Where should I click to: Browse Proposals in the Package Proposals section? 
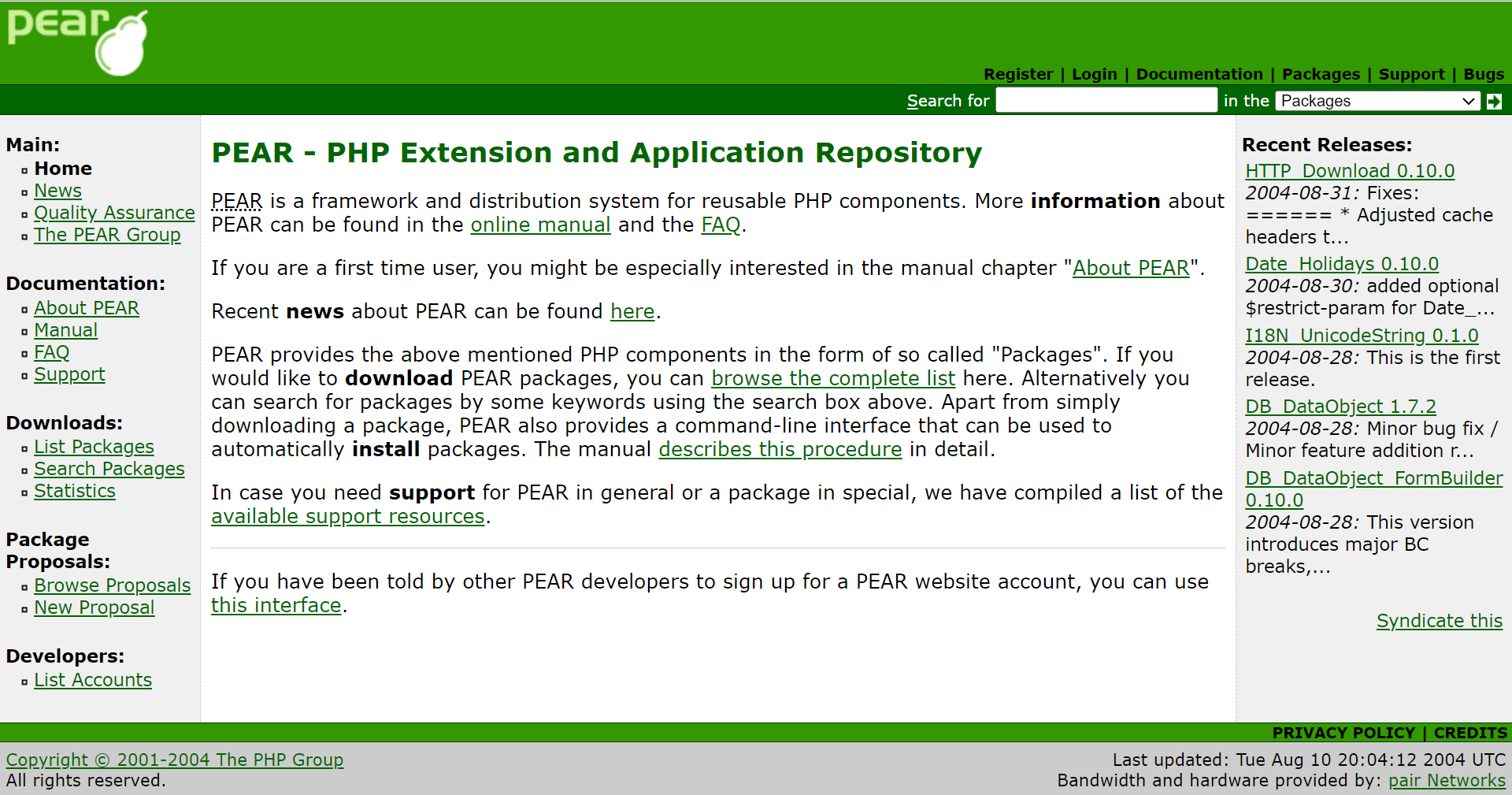112,585
